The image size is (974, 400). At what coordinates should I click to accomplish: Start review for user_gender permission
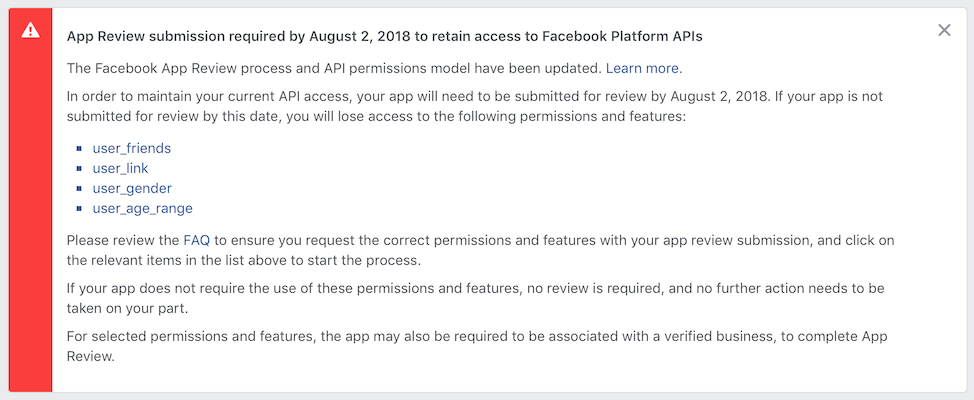coord(132,188)
